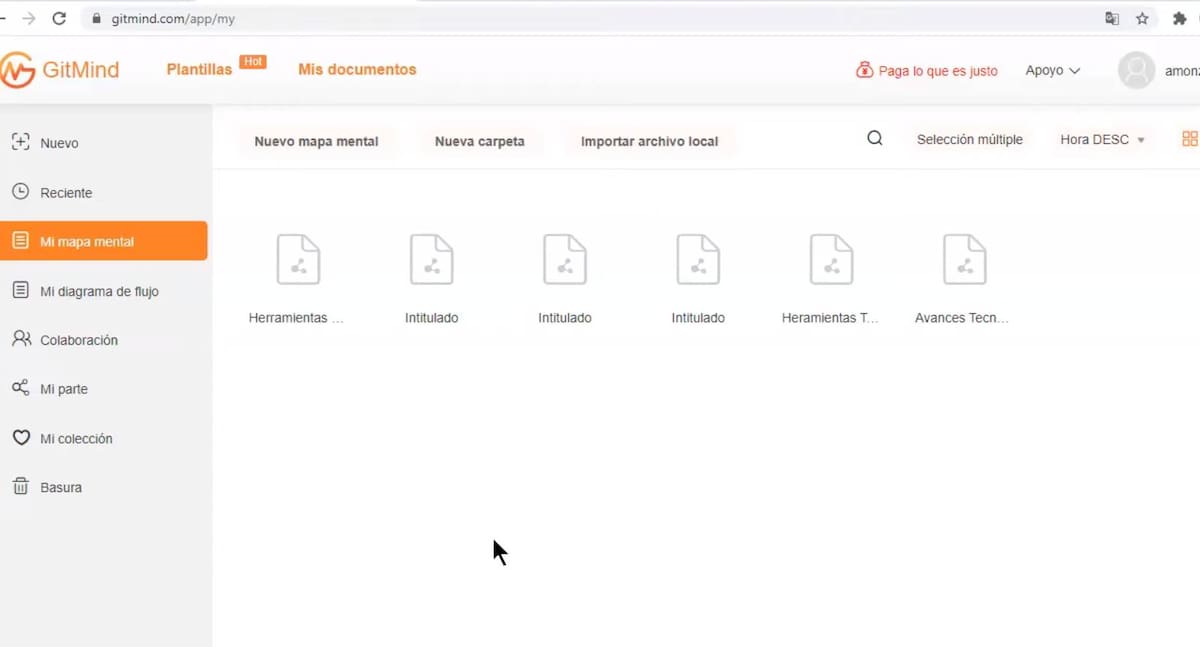The image size is (1200, 647).
Task: Open the GitMind logo home
Action: pos(60,70)
